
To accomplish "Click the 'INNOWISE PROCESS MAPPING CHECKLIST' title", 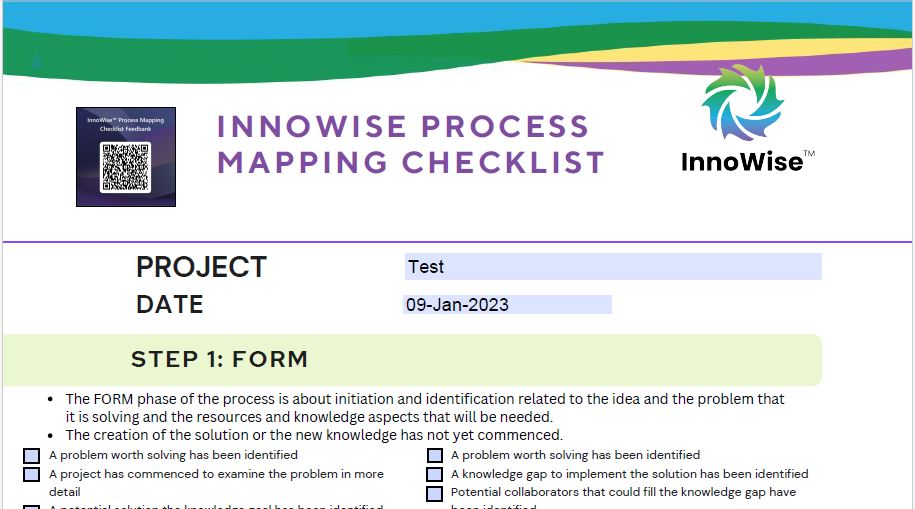I will tap(410, 145).
